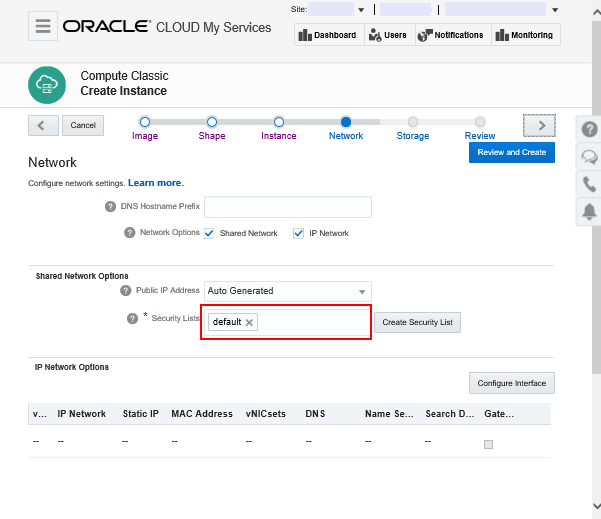Toggle the IP Network checkbox

click(298, 233)
